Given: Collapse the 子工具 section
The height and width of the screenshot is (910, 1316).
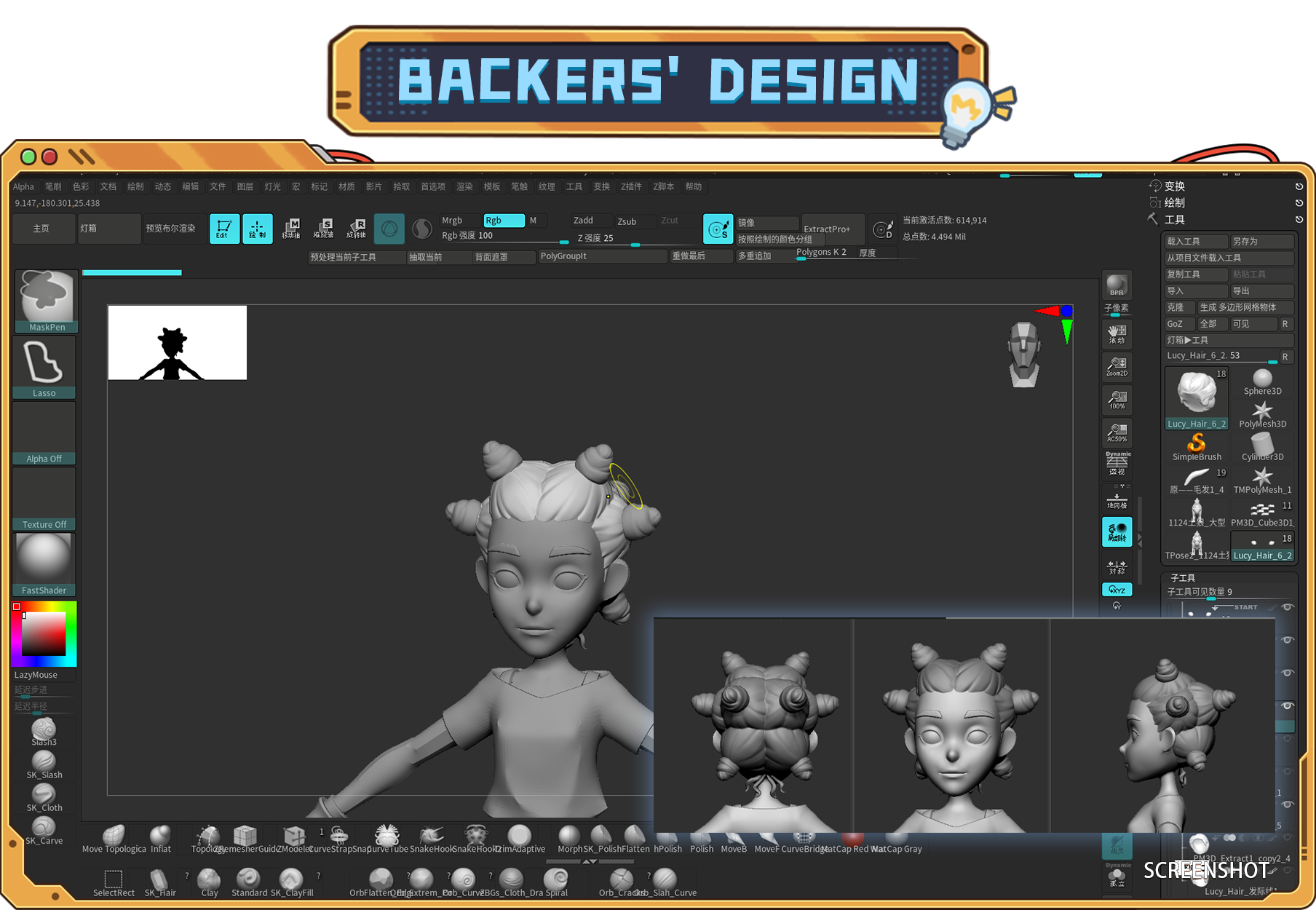Looking at the screenshot, I should pyautogui.click(x=1182, y=578).
